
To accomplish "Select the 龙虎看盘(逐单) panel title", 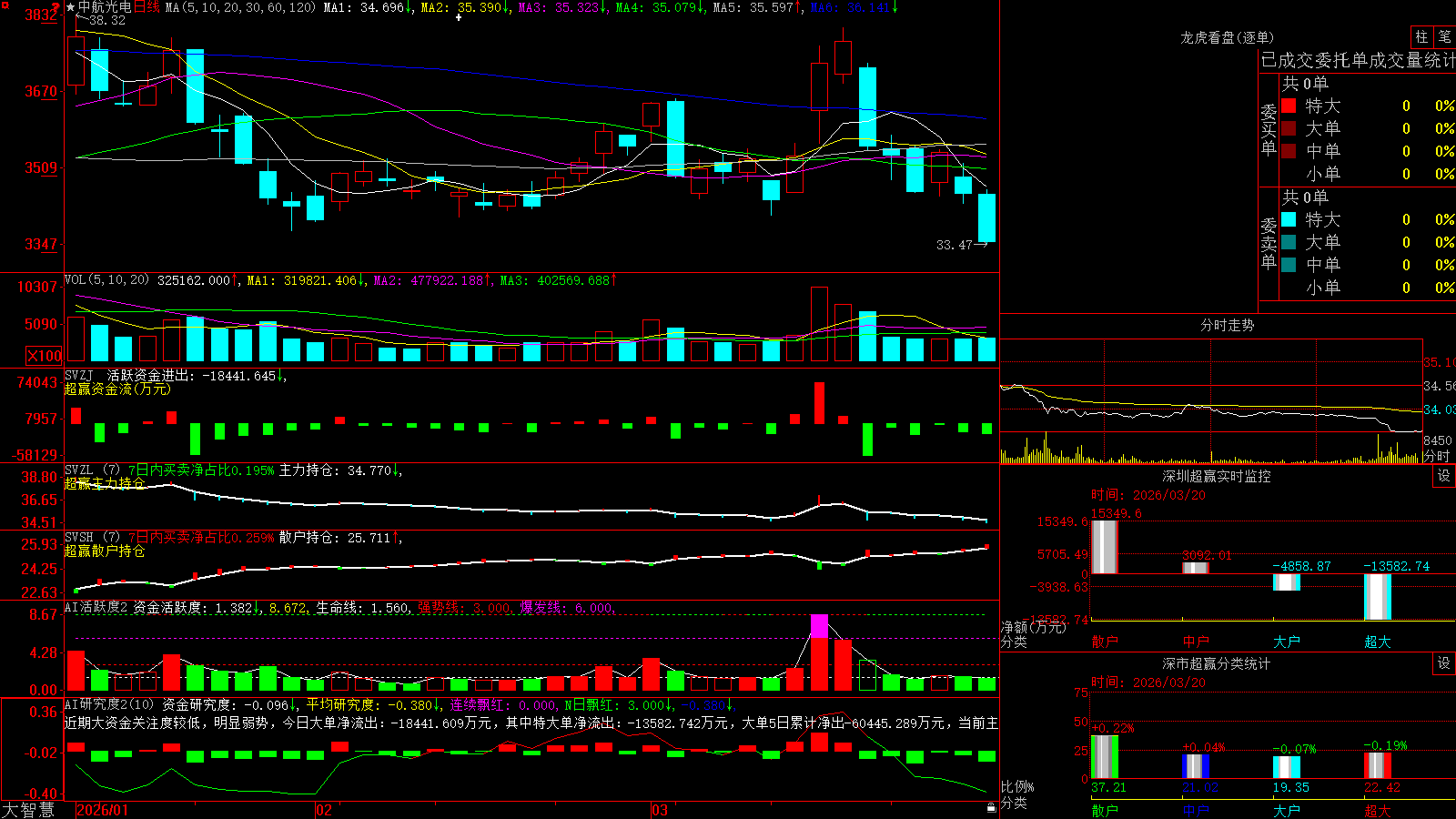I will point(1227,37).
